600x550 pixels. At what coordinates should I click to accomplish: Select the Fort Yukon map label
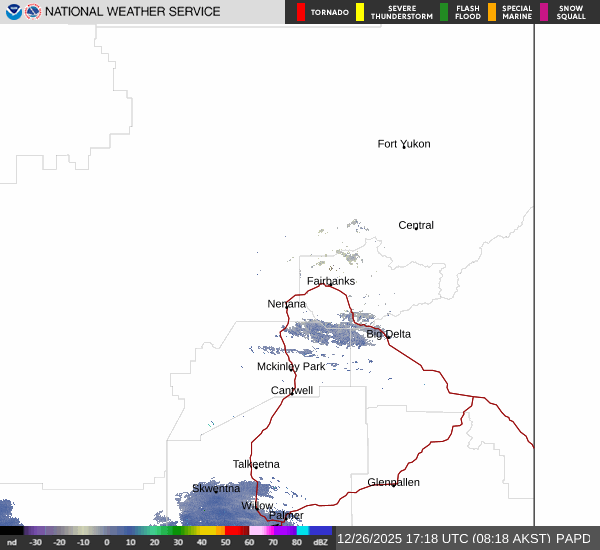click(403, 144)
